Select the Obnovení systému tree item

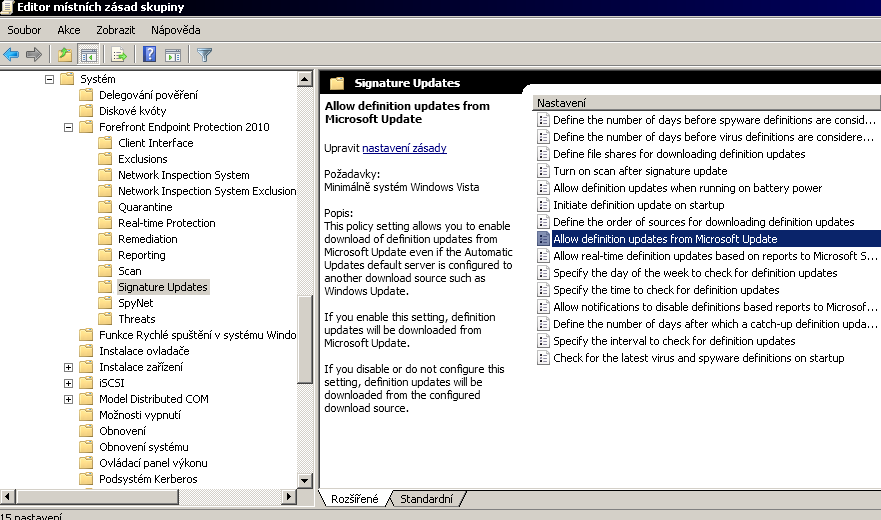point(144,447)
